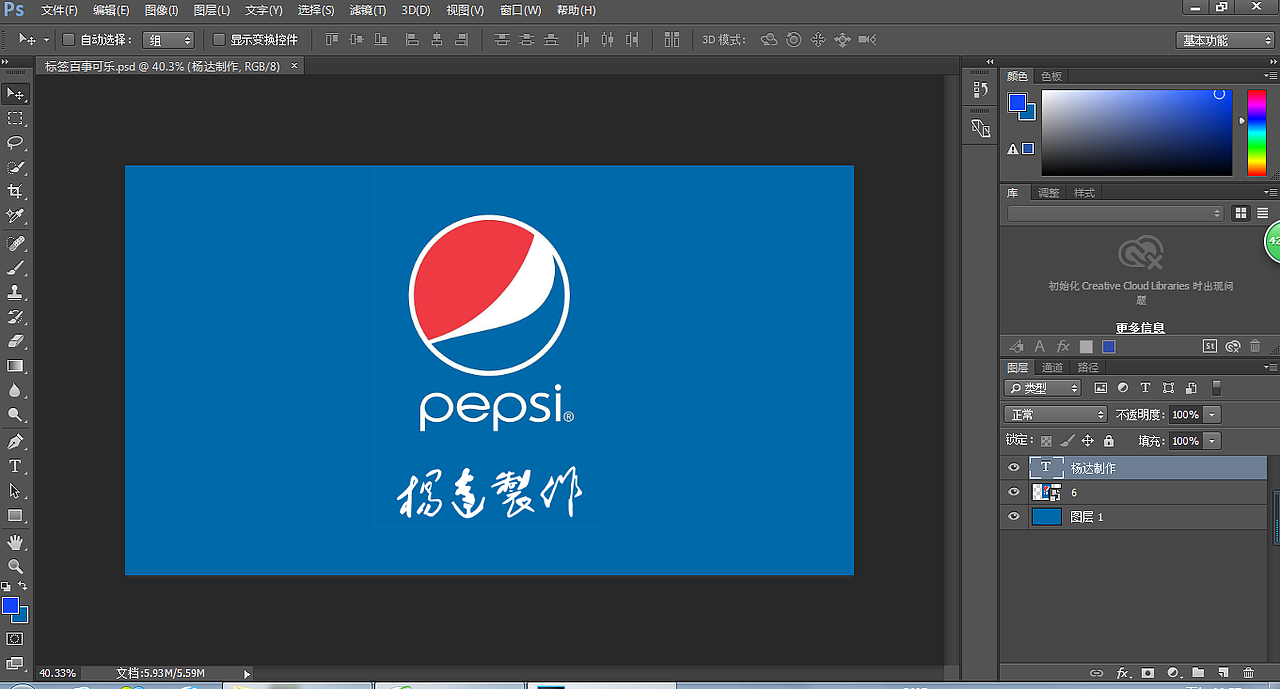Select the Pen tool

pyautogui.click(x=15, y=442)
